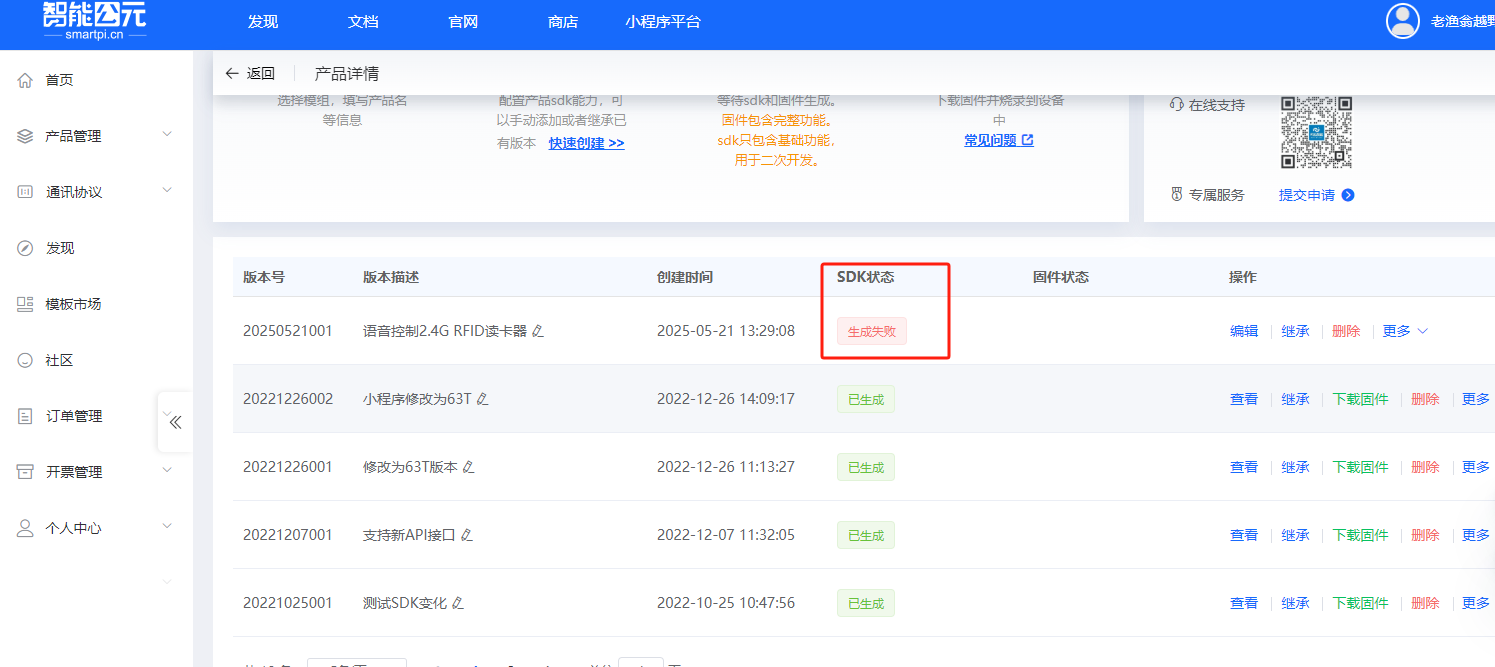The width and height of the screenshot is (1495, 667).
Task: Open the 文档 menu in the top bar
Action: coord(362,20)
